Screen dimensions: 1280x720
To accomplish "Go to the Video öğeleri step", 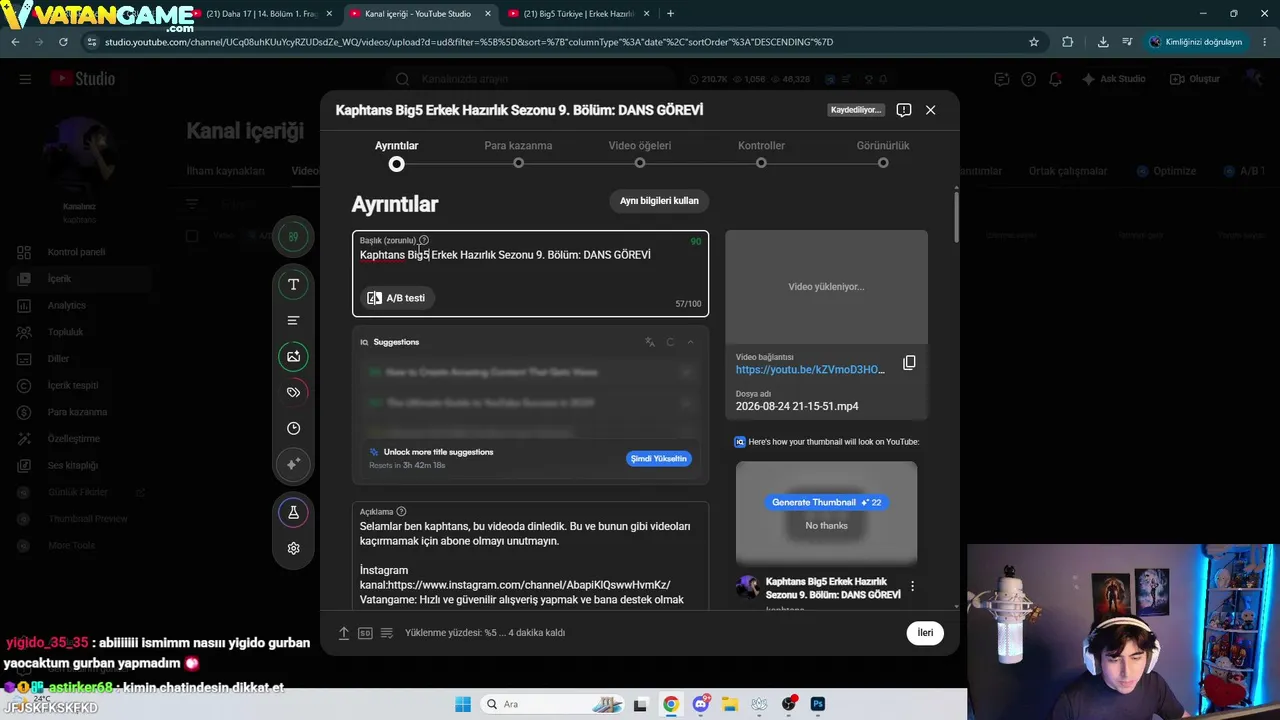I will point(640,154).
